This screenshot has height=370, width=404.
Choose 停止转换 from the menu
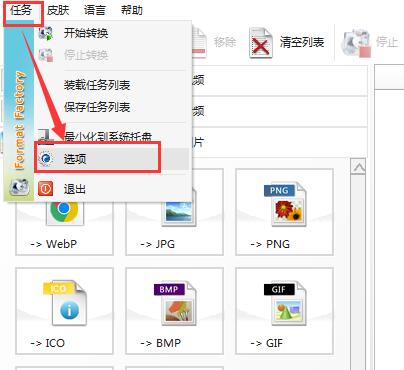tap(86, 55)
